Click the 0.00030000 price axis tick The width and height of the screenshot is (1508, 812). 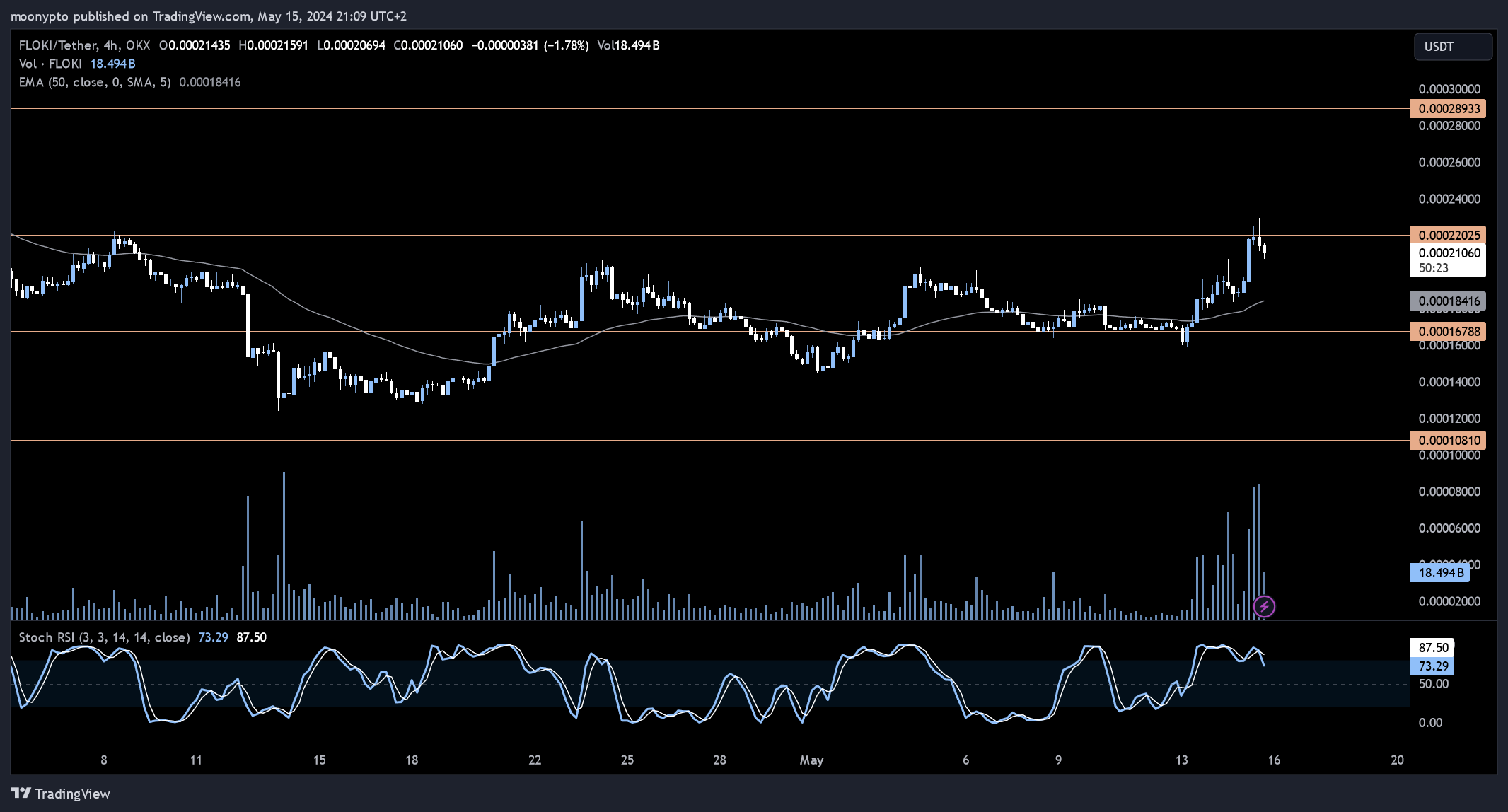click(1449, 89)
